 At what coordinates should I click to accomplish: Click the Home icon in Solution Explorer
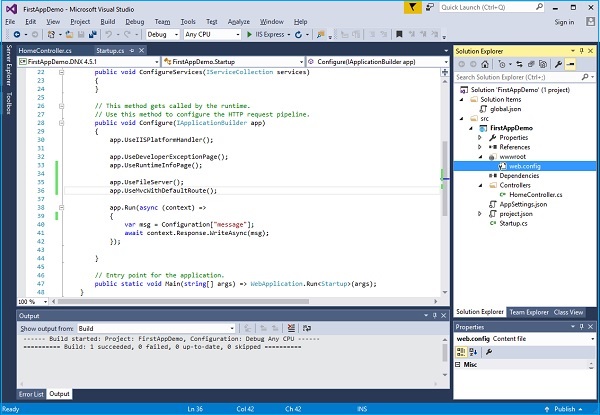point(487,62)
